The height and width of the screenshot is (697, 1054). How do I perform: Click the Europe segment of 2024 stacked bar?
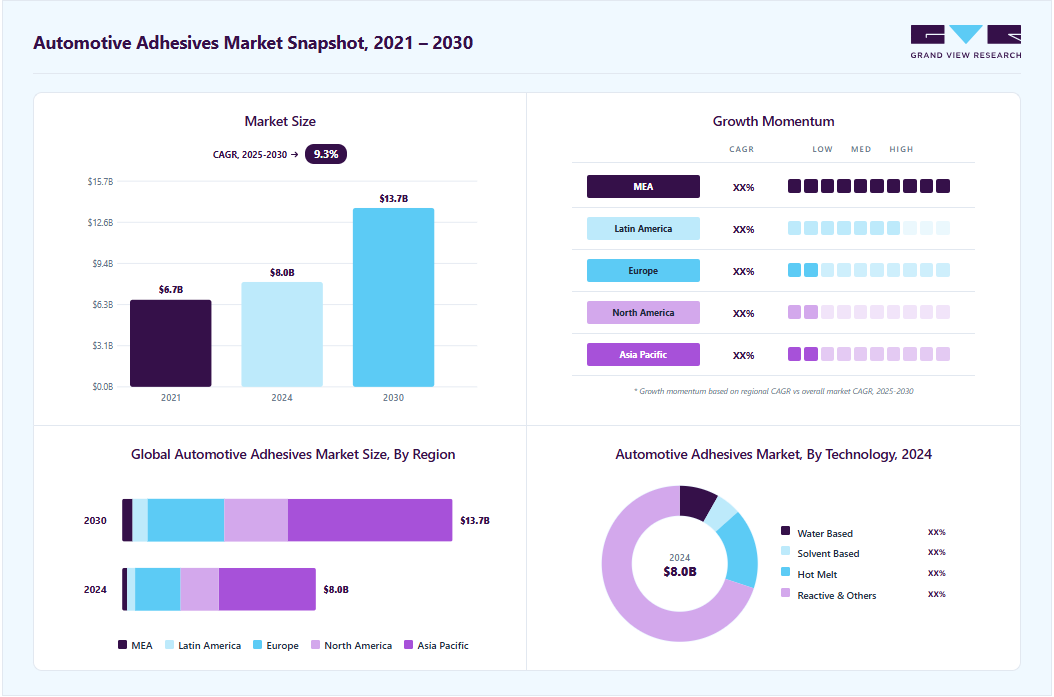point(157,589)
